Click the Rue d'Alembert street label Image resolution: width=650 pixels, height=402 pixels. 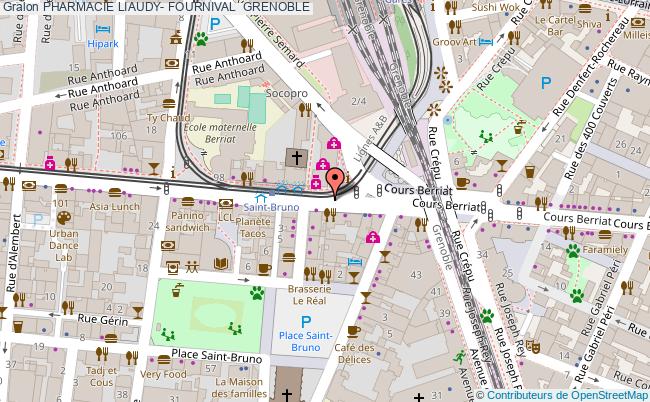[x=13, y=253]
